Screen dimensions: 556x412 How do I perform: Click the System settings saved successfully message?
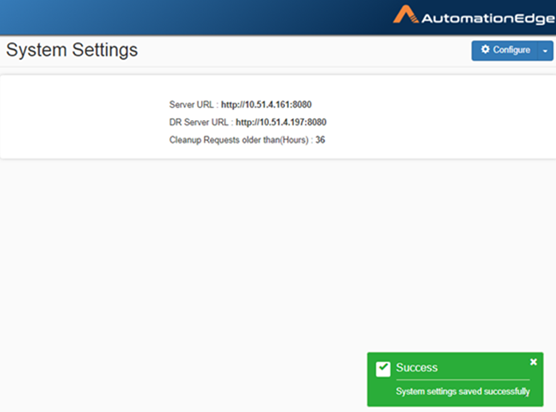click(463, 391)
